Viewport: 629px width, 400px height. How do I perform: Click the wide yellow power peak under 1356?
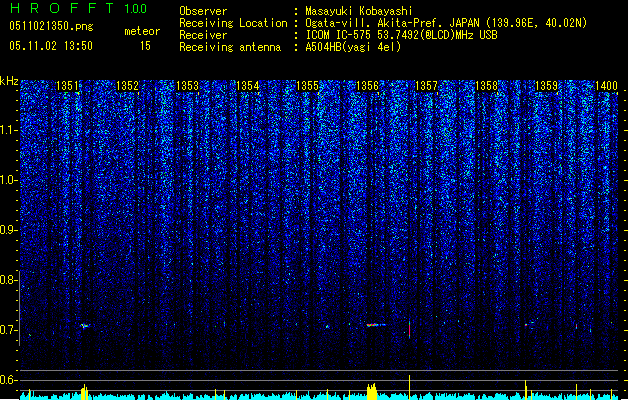372,391
